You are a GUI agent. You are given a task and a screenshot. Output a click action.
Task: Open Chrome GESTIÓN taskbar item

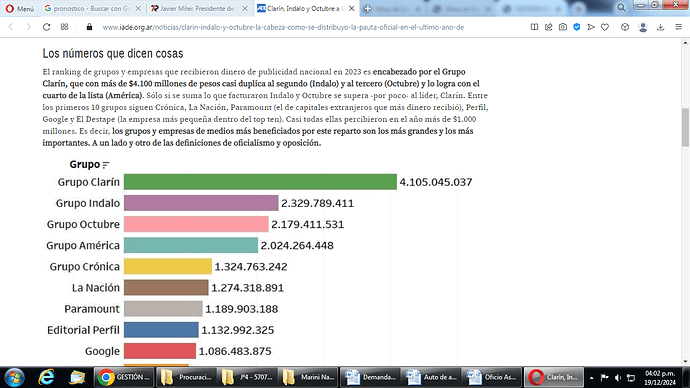coord(124,377)
